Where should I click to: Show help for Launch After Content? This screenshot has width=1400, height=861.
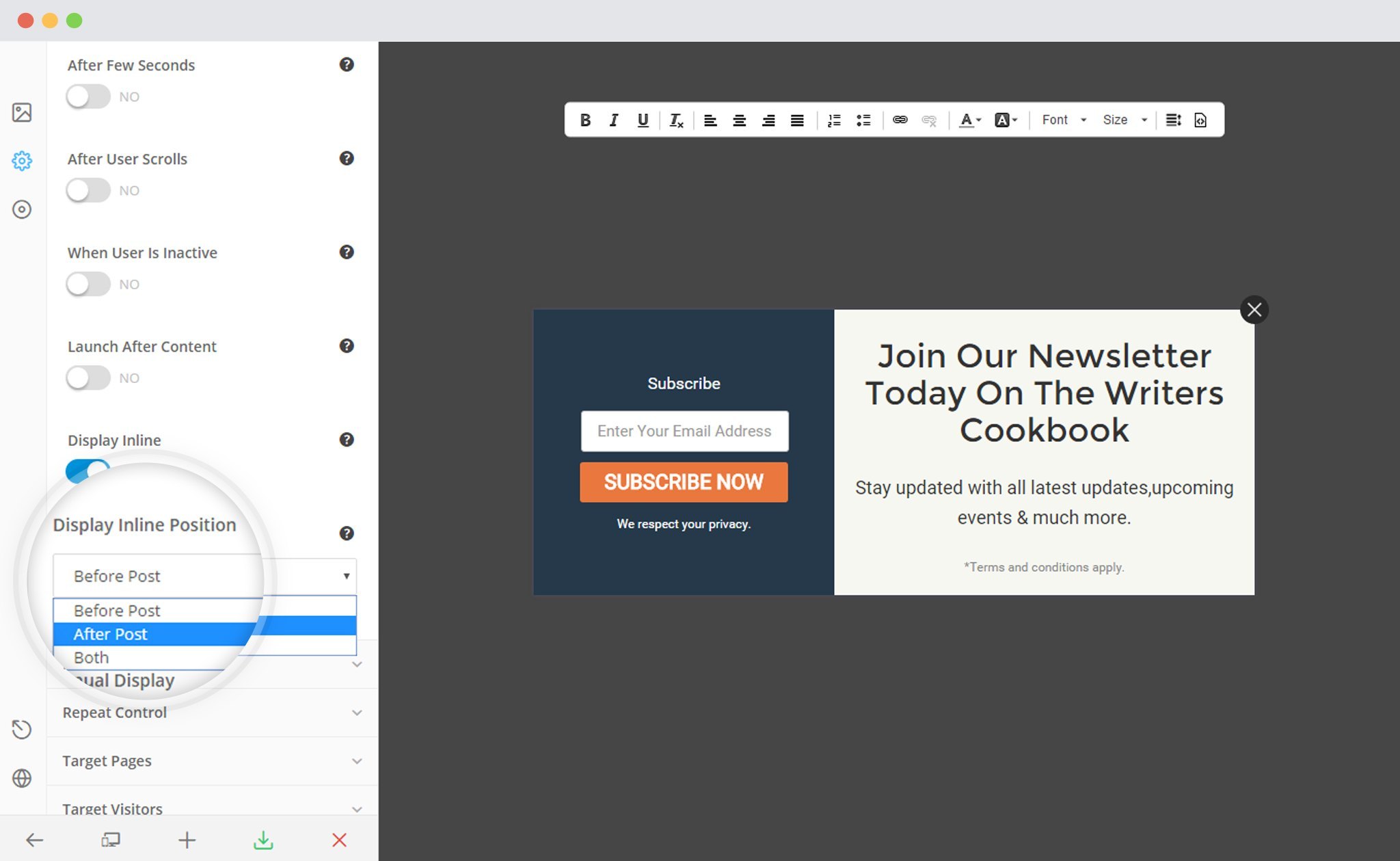(347, 345)
